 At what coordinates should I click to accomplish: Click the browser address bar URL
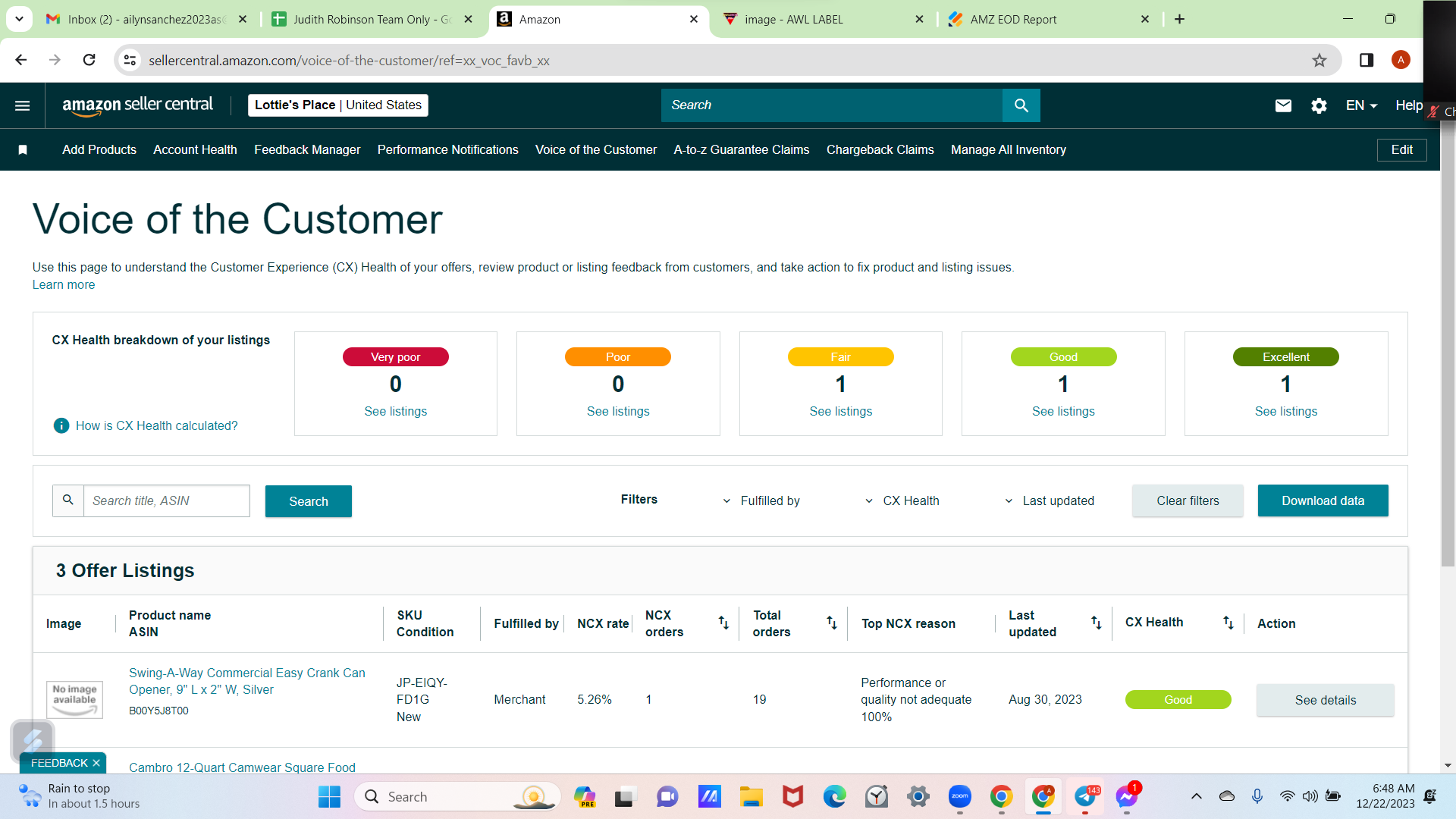(349, 61)
